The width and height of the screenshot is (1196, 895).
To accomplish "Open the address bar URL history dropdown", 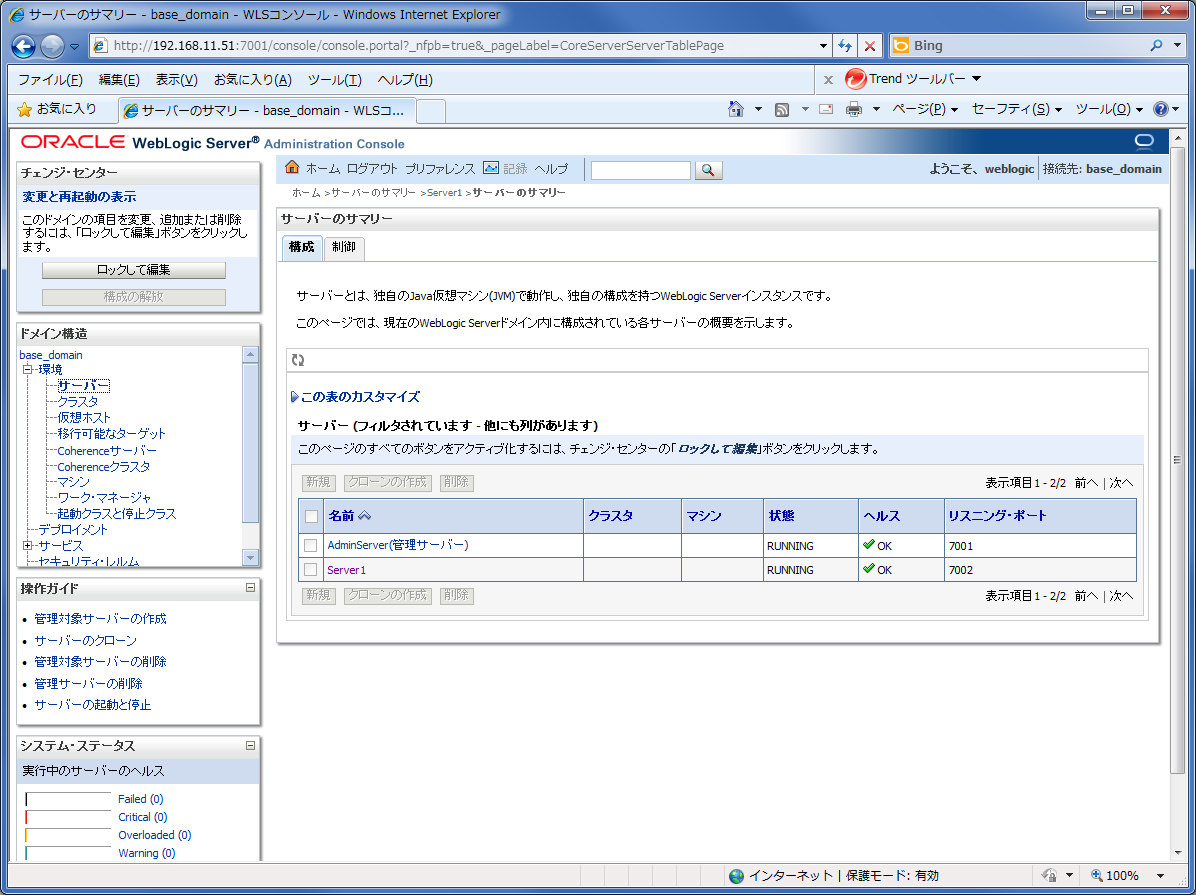I will click(x=823, y=46).
